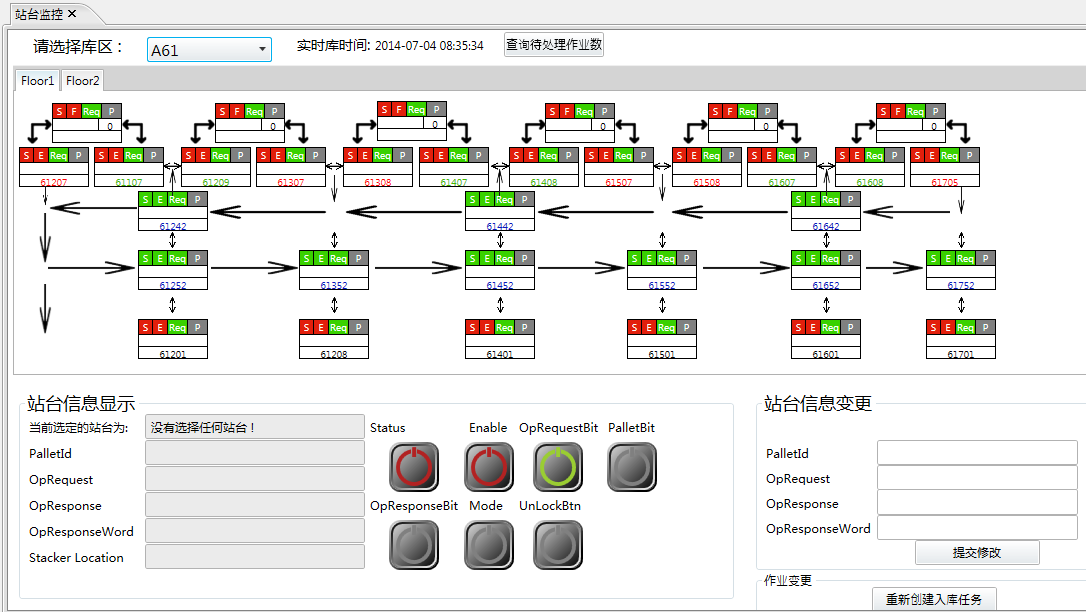Open the 库区 A61 dropdown
The height and width of the screenshot is (612, 1086).
click(x=209, y=50)
